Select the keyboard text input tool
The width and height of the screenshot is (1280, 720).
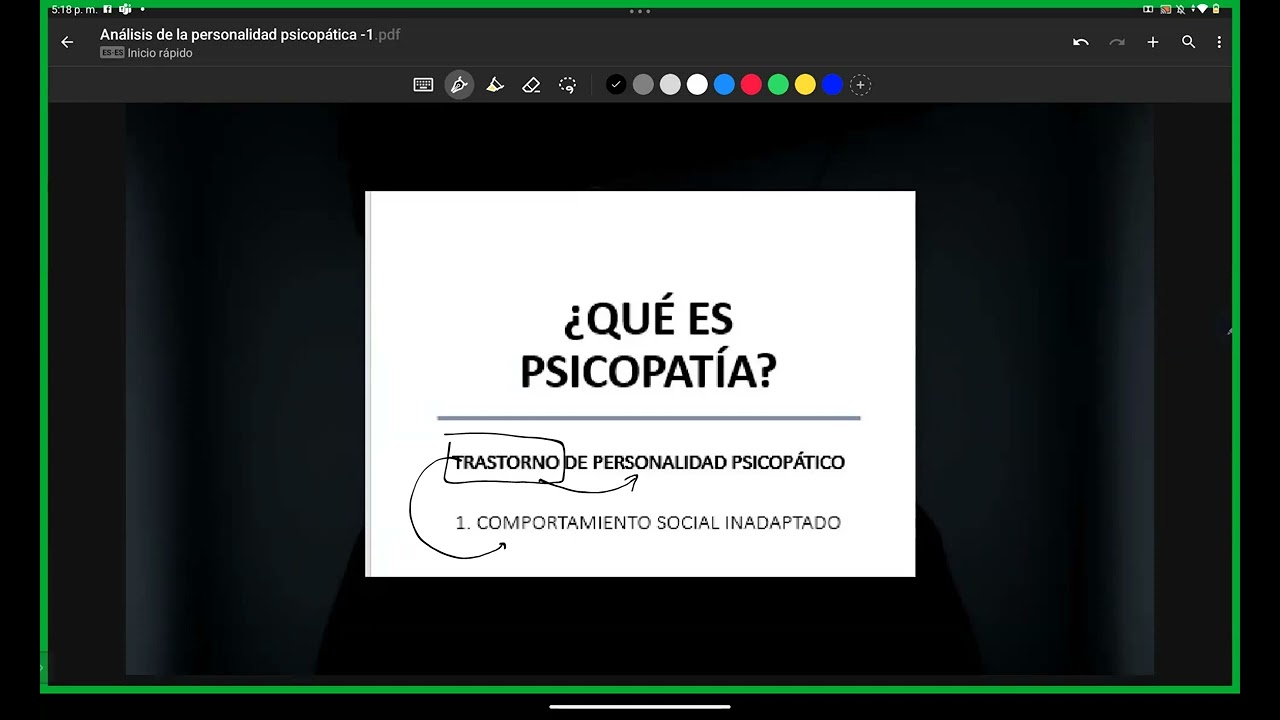click(x=423, y=85)
